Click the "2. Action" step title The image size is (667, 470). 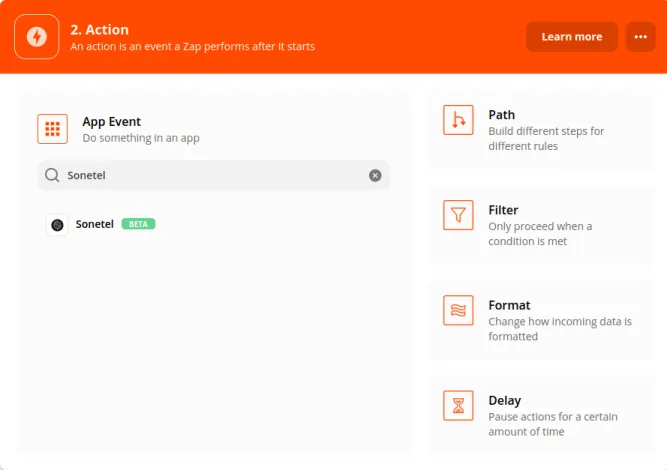tap(99, 30)
